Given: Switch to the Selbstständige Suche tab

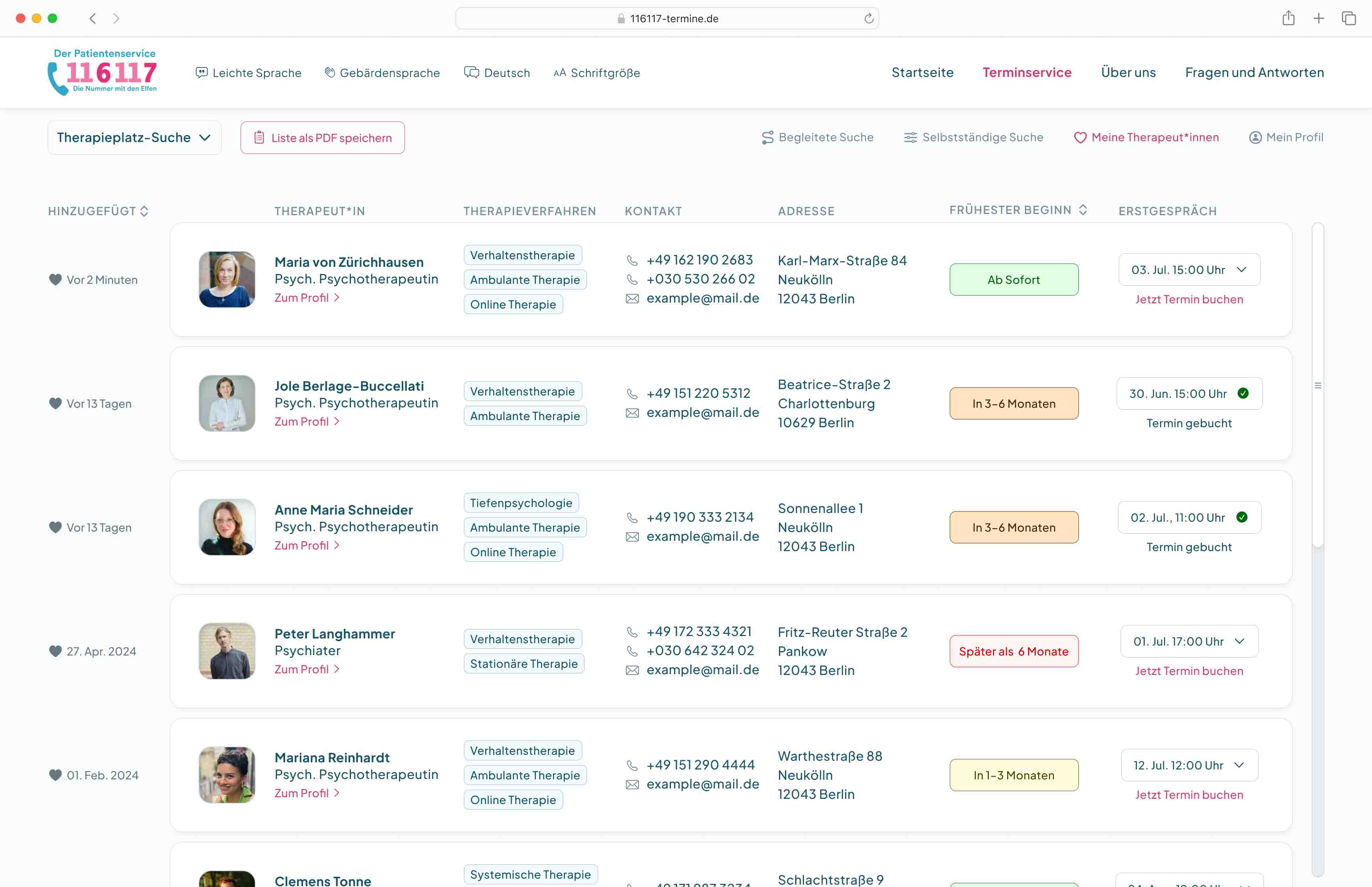Looking at the screenshot, I should [973, 138].
